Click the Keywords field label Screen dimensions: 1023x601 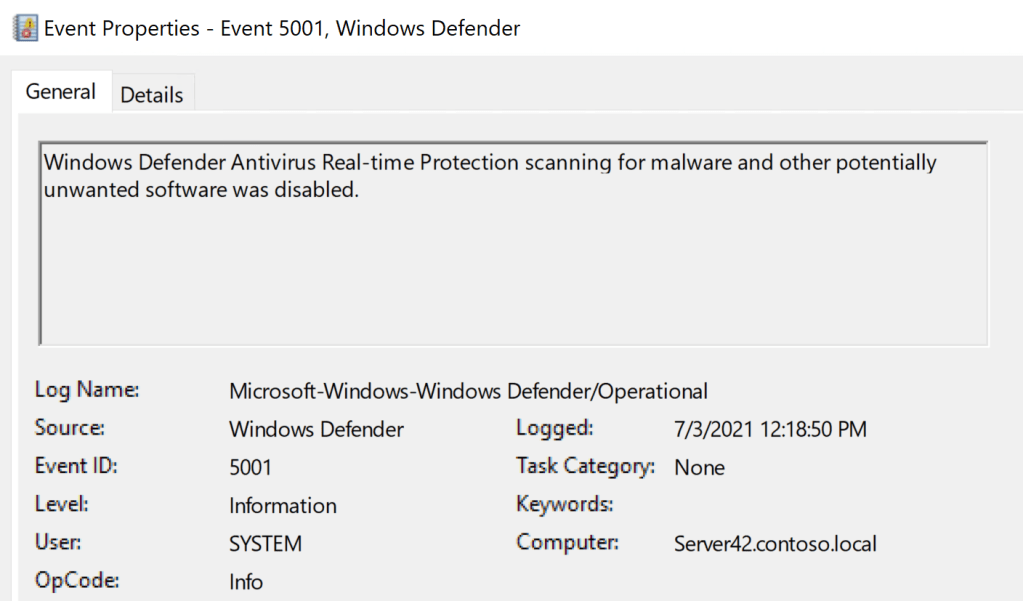(564, 504)
